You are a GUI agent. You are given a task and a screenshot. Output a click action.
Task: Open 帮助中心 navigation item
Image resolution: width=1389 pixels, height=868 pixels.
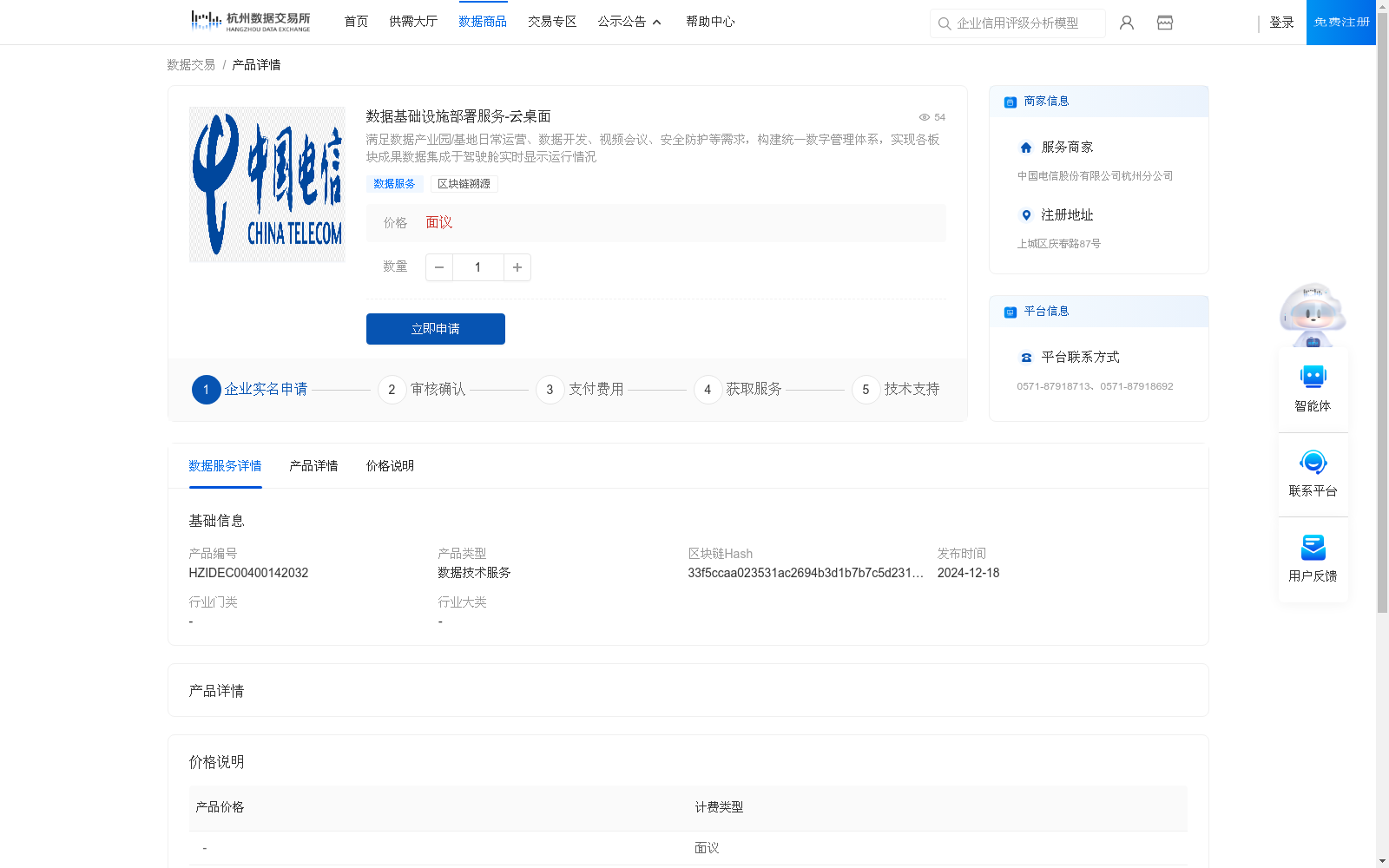pyautogui.click(x=710, y=22)
